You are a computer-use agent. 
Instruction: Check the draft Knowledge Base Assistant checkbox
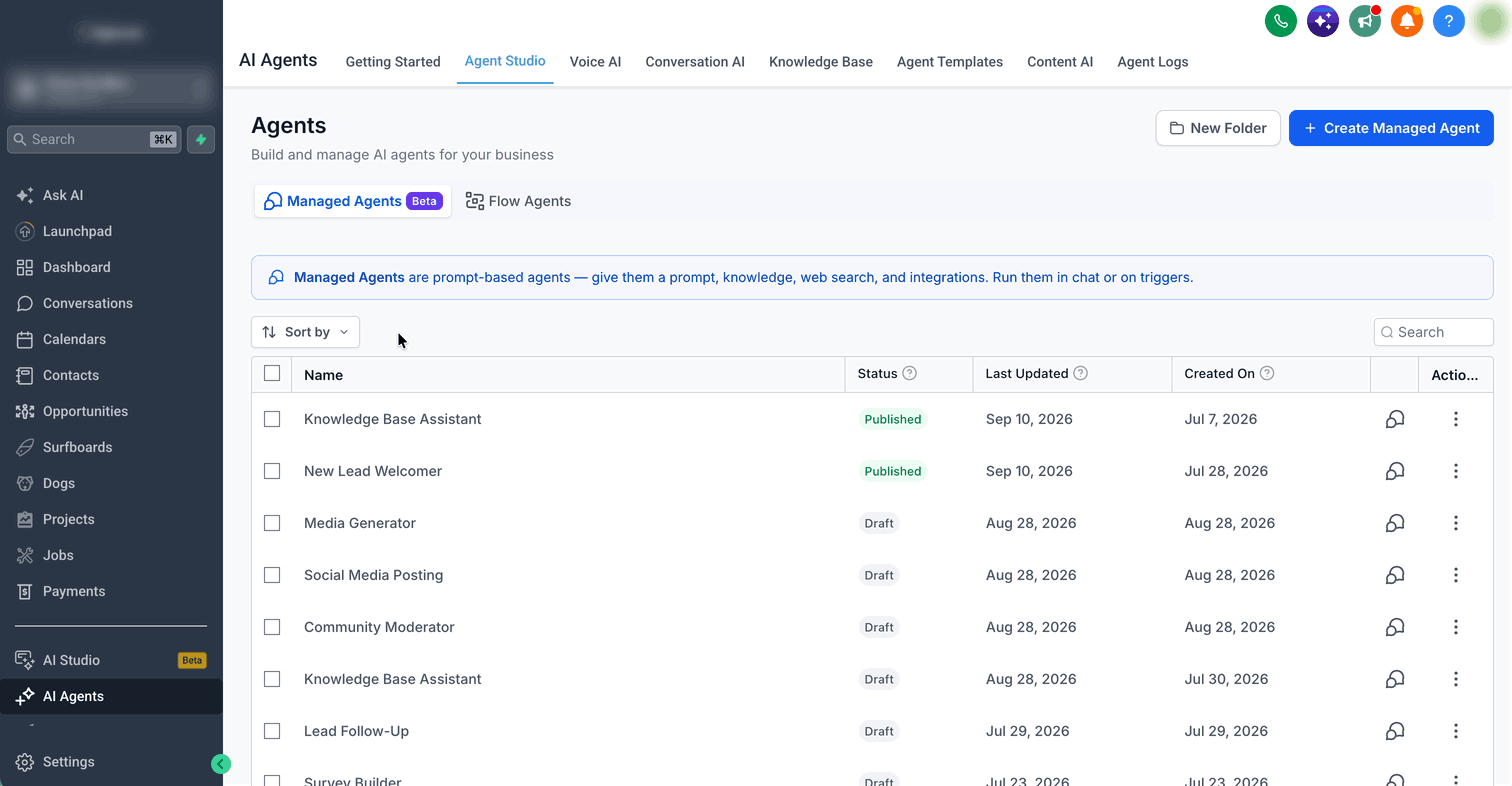tap(272, 679)
